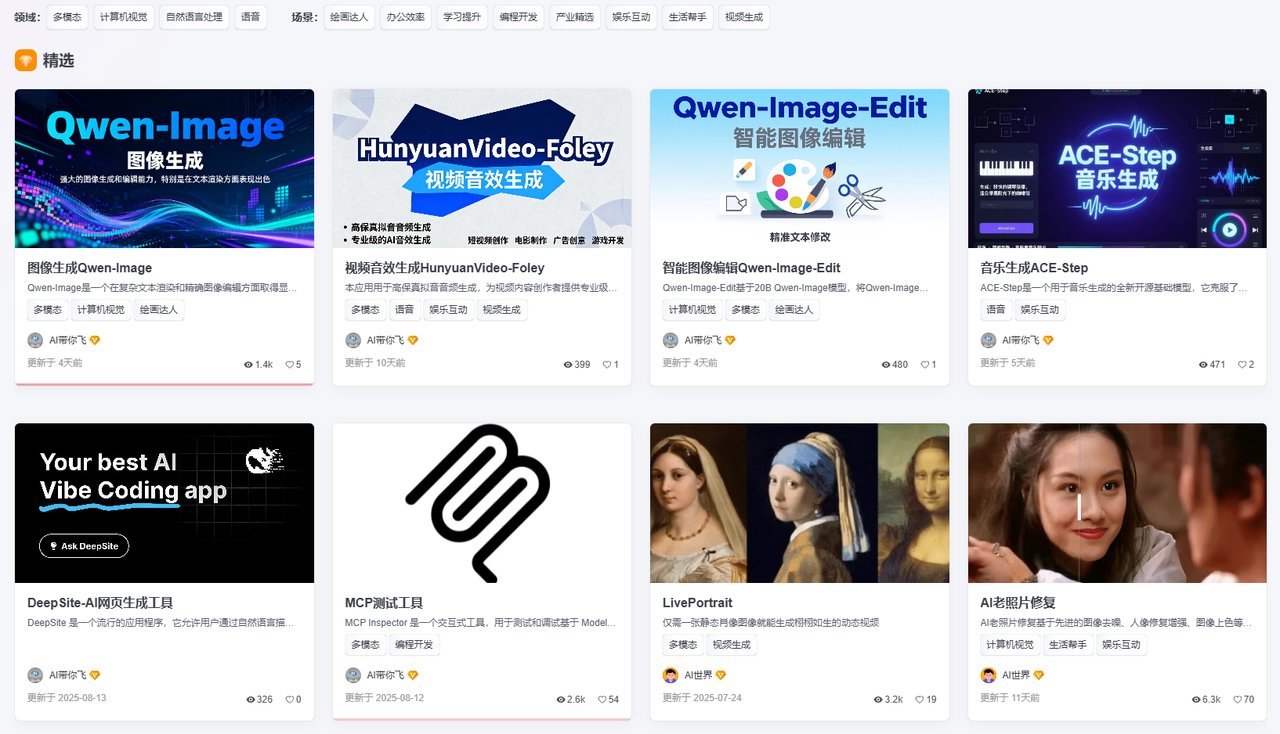Click author avatar on MCP测试工具 card
The height and width of the screenshot is (734, 1280).
[x=353, y=675]
